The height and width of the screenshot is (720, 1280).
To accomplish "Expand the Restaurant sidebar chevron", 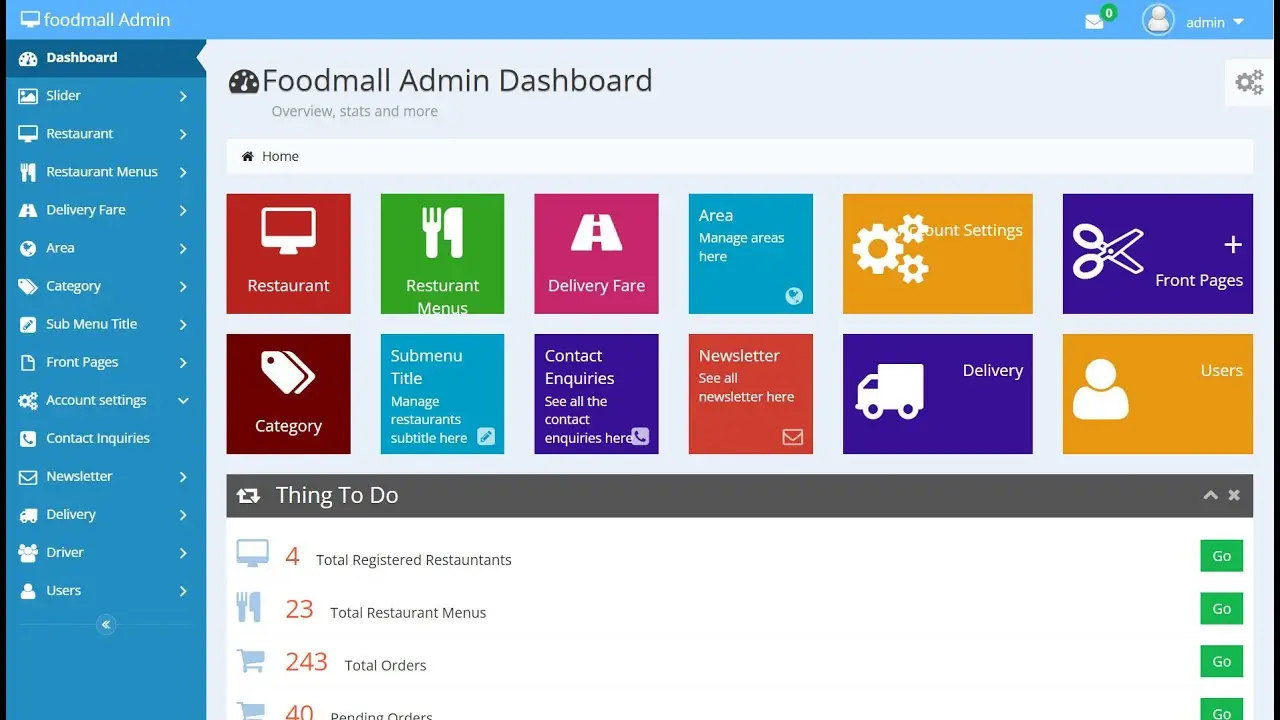I will [x=183, y=134].
